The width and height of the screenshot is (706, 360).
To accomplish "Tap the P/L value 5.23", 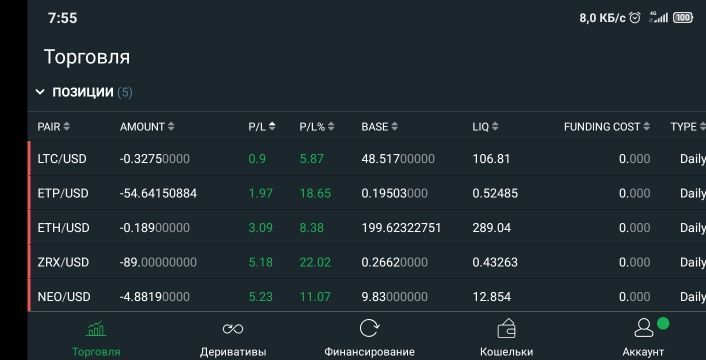I will coord(260,297).
